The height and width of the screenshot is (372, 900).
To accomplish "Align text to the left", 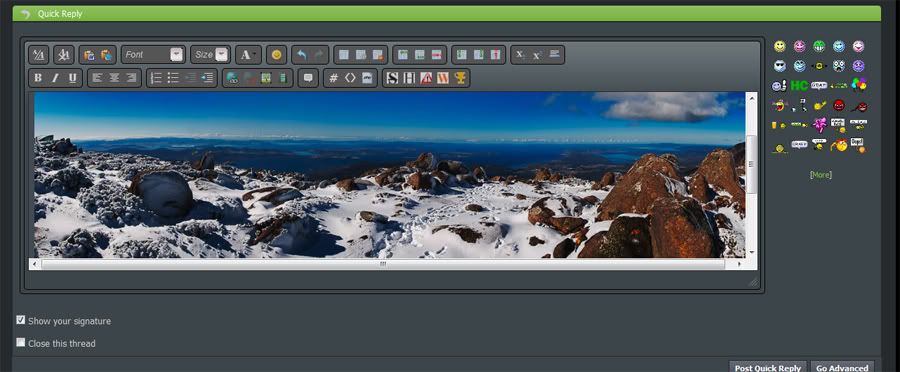I will pyautogui.click(x=97, y=78).
